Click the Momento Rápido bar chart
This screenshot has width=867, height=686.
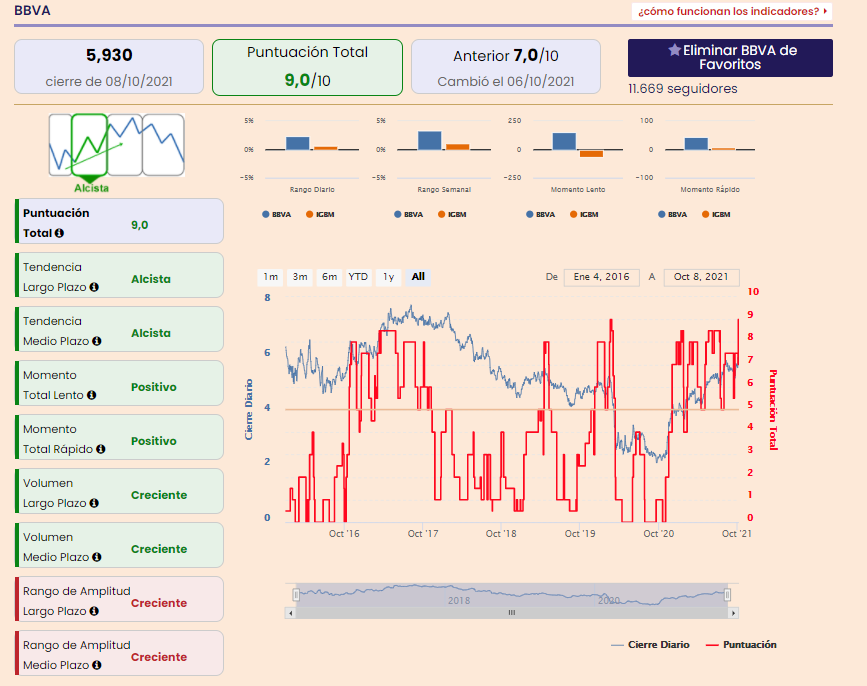point(710,149)
